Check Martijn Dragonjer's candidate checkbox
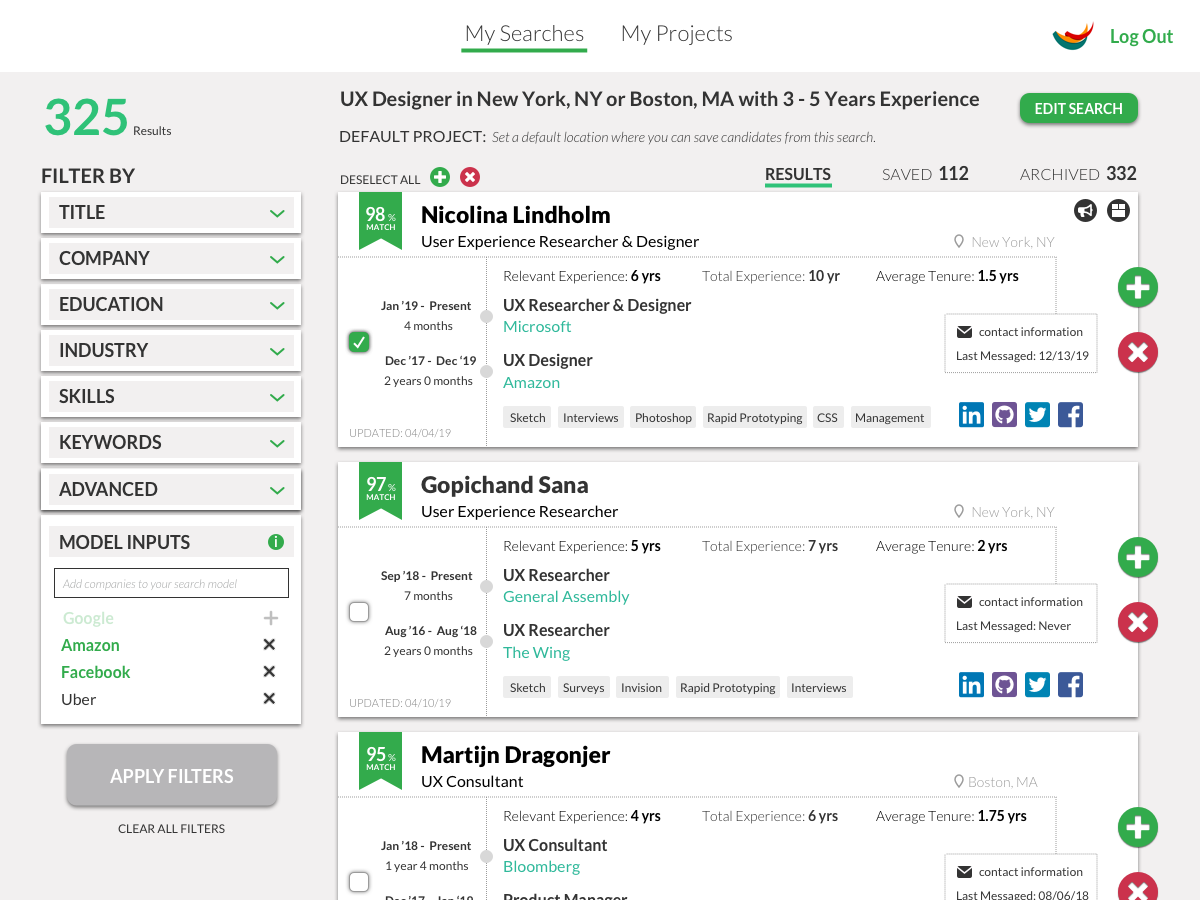 point(359,881)
